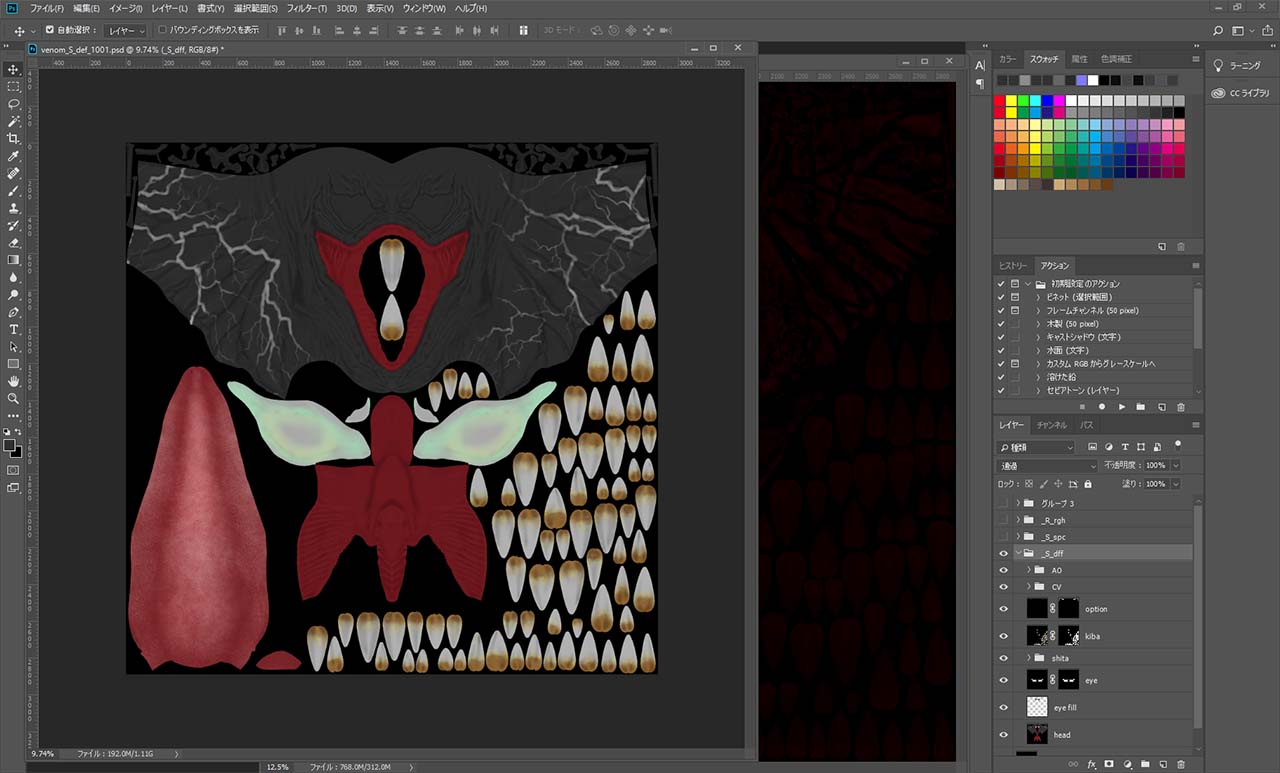This screenshot has height=773, width=1280.
Task: Click the lock all icon in Layers panel
Action: coord(1088,484)
